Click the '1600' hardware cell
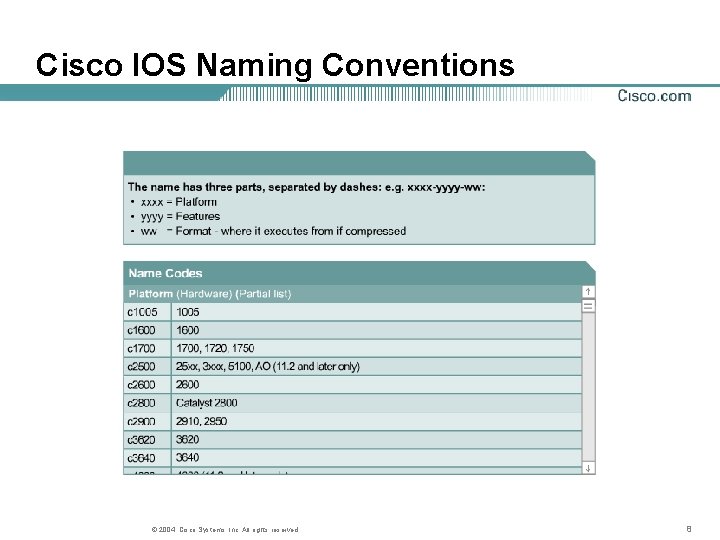This screenshot has height=540, width=720. tap(377, 330)
